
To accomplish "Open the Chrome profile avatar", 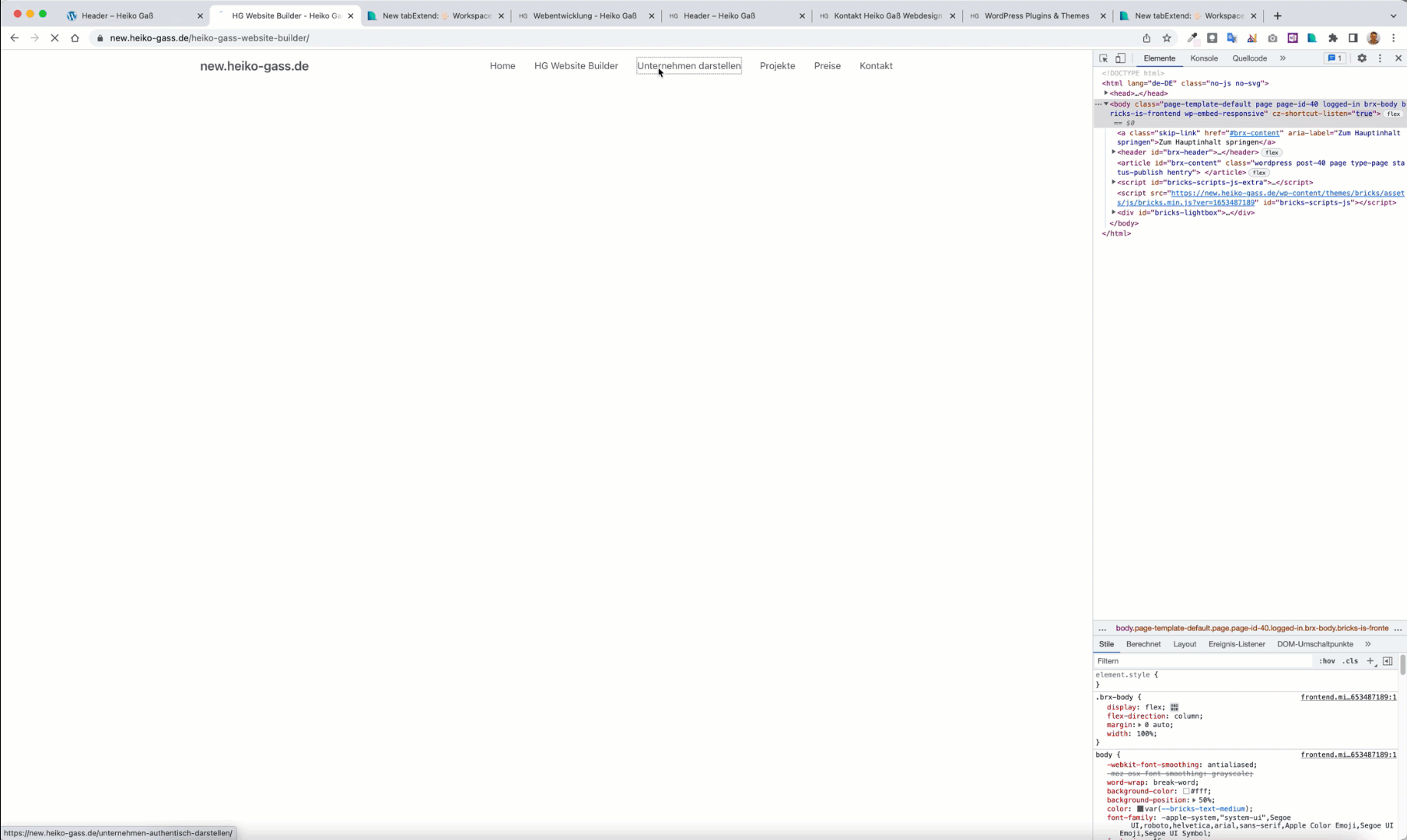I will coord(1374,38).
